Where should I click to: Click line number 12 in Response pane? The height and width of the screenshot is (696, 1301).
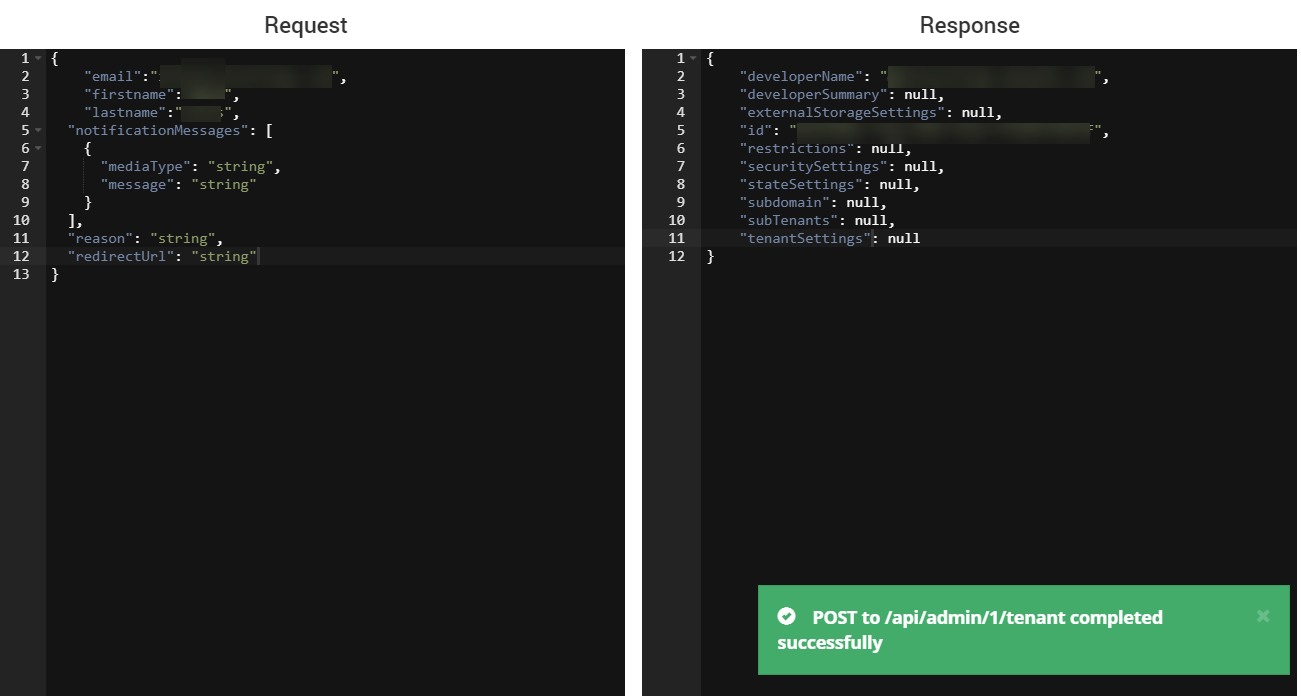tap(680, 256)
